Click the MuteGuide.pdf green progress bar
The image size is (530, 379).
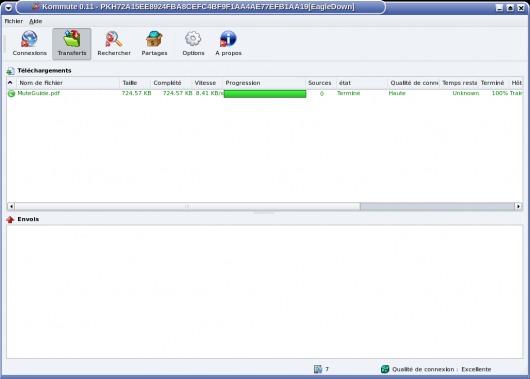265,94
